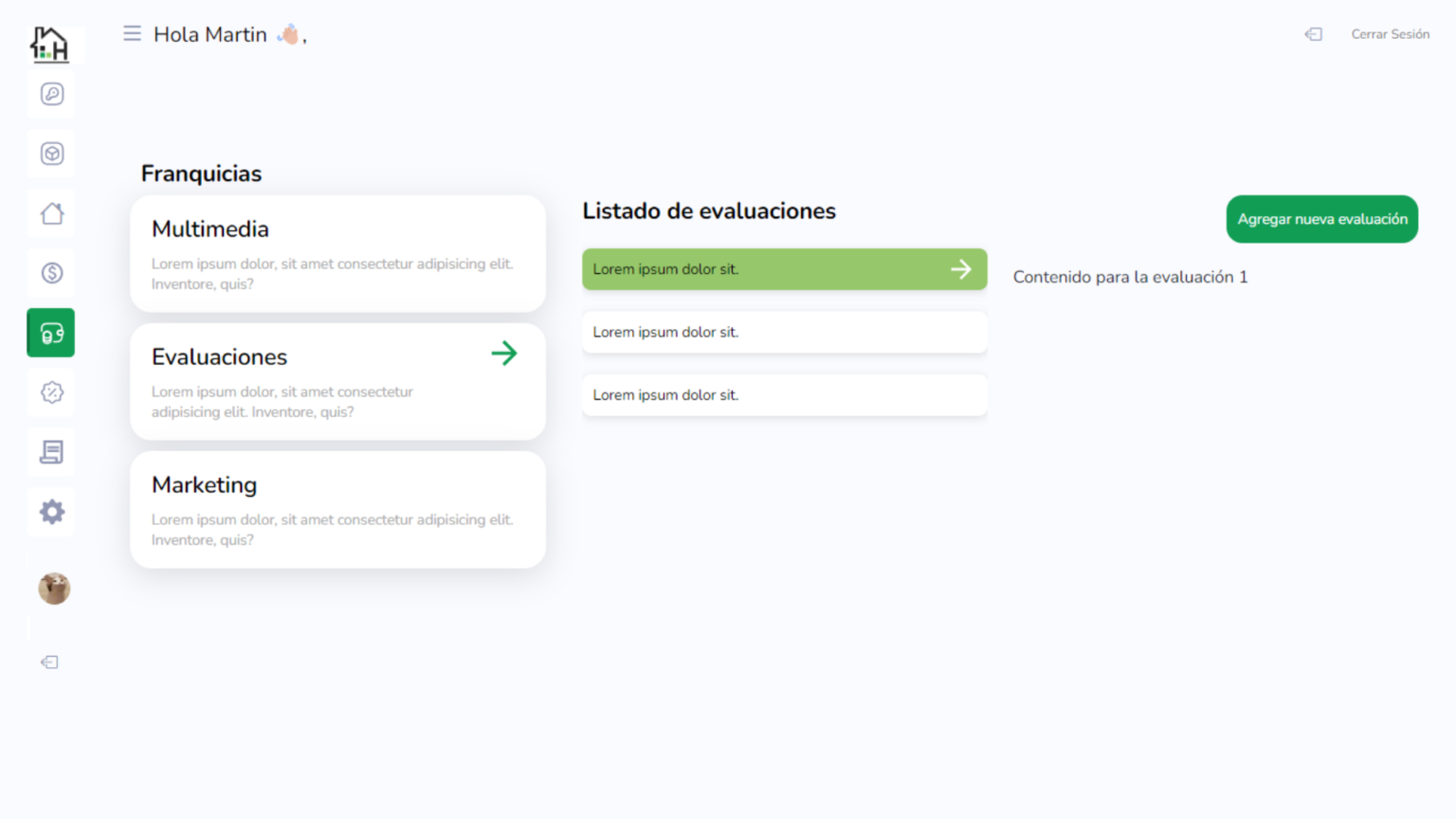Viewport: 1456px width, 819px height.
Task: Open the arrow on the Evaluaciones card
Action: 504,353
